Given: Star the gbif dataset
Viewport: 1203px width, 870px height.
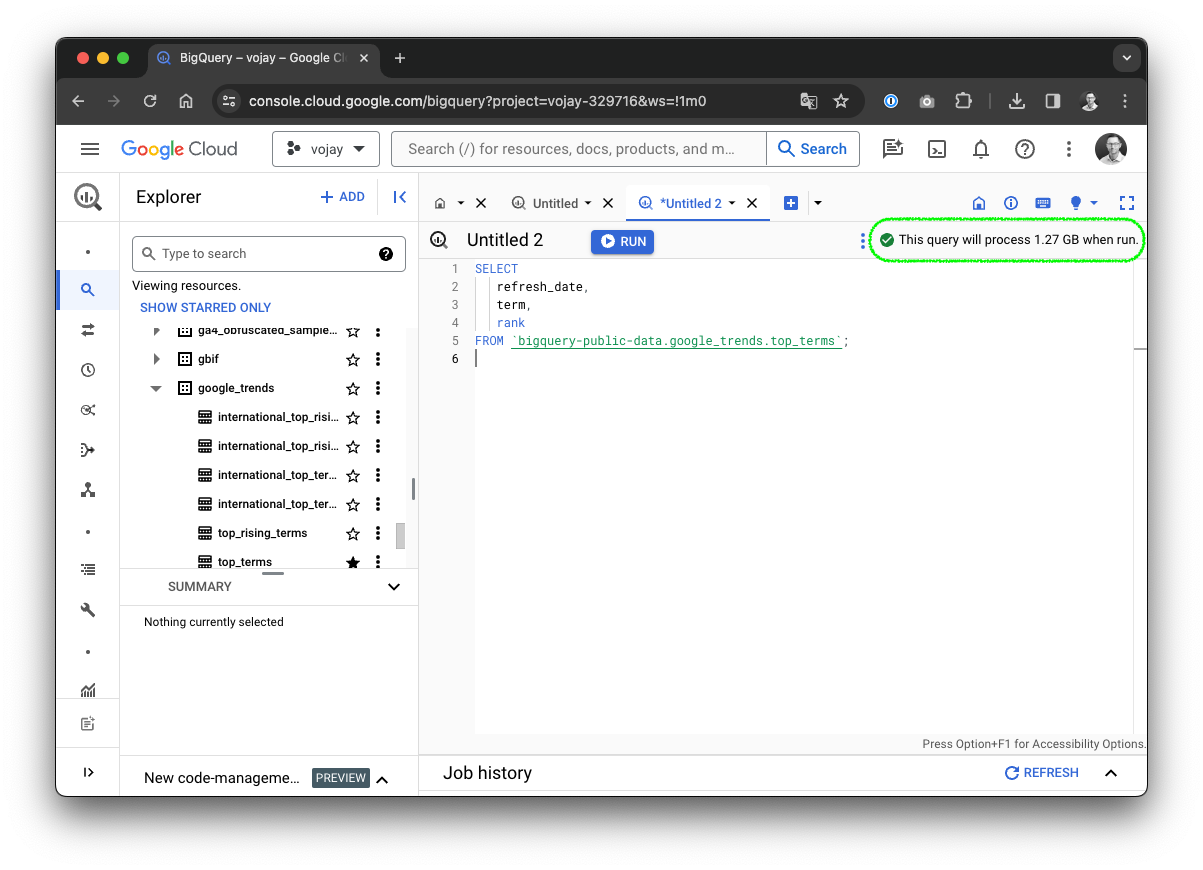Looking at the screenshot, I should tap(353, 358).
